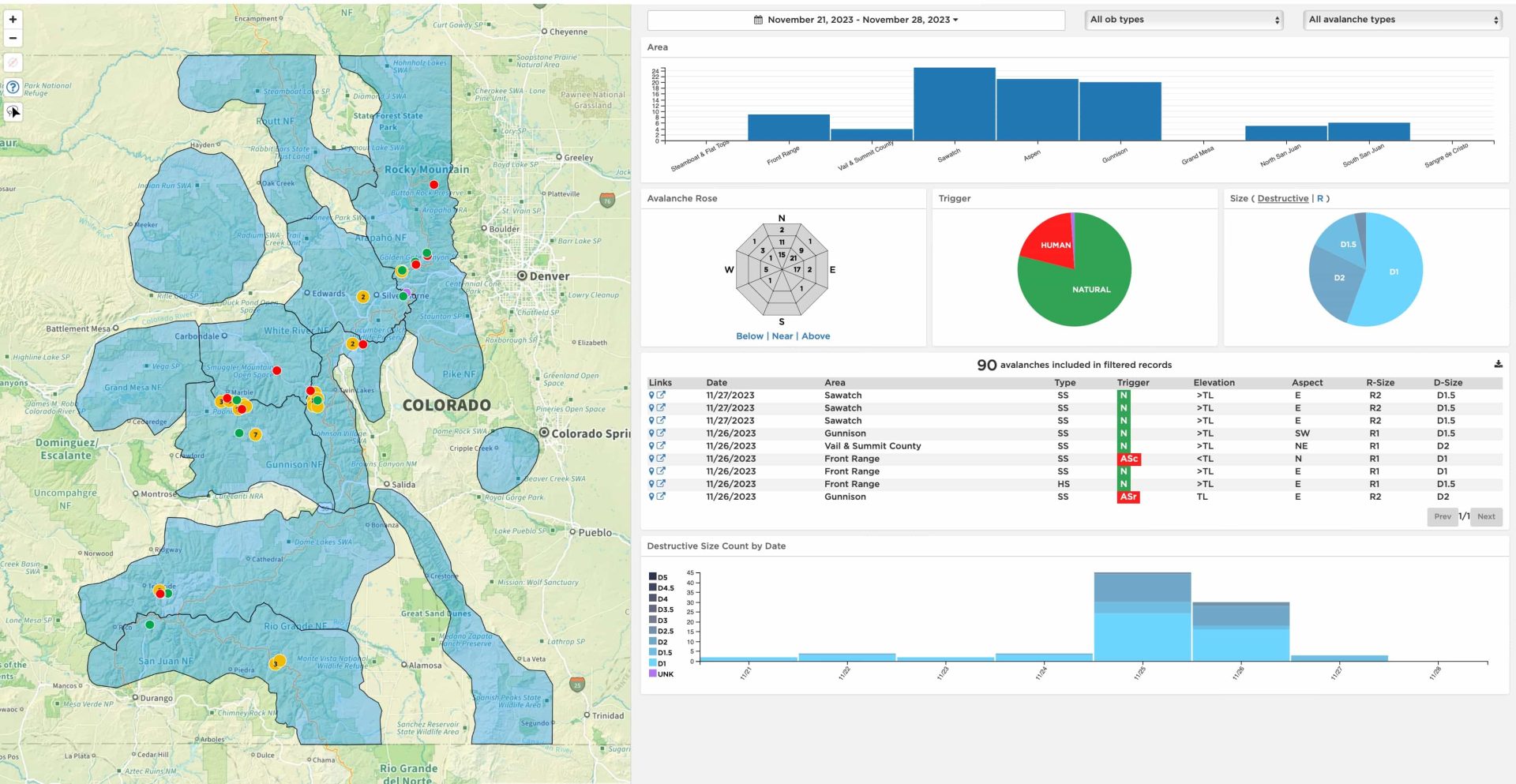The height and width of the screenshot is (784, 1516).
Task: Click map pin icon for Gunnison SW row
Action: click(651, 433)
